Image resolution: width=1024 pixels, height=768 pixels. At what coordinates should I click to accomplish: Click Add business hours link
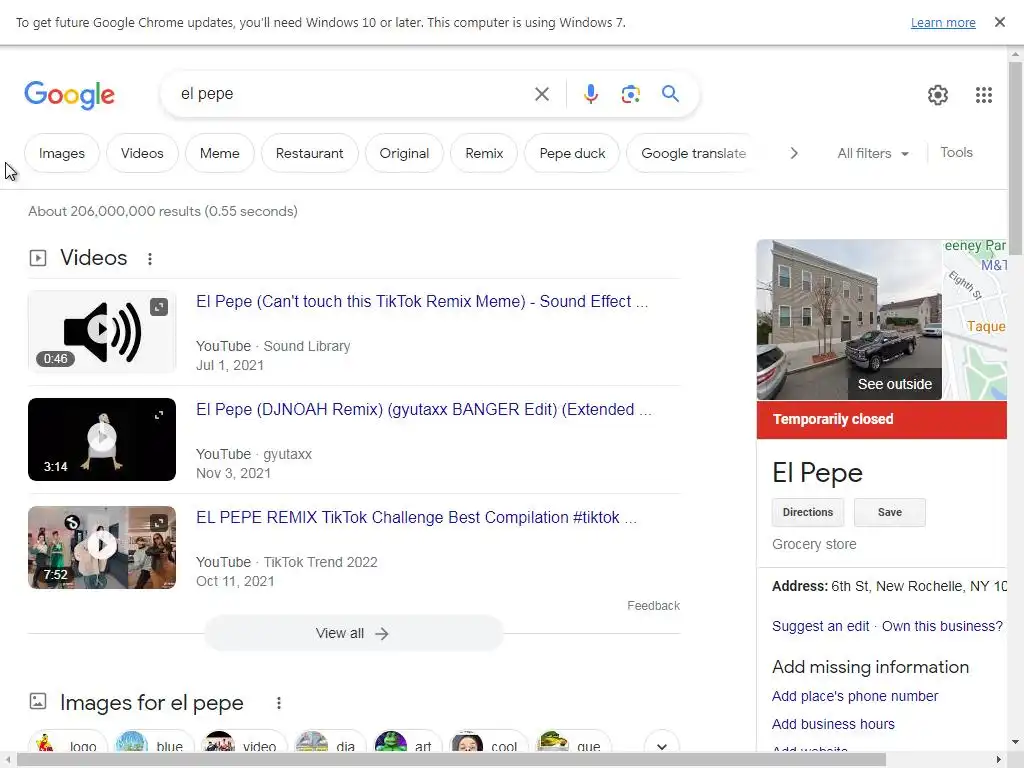[x=833, y=724]
